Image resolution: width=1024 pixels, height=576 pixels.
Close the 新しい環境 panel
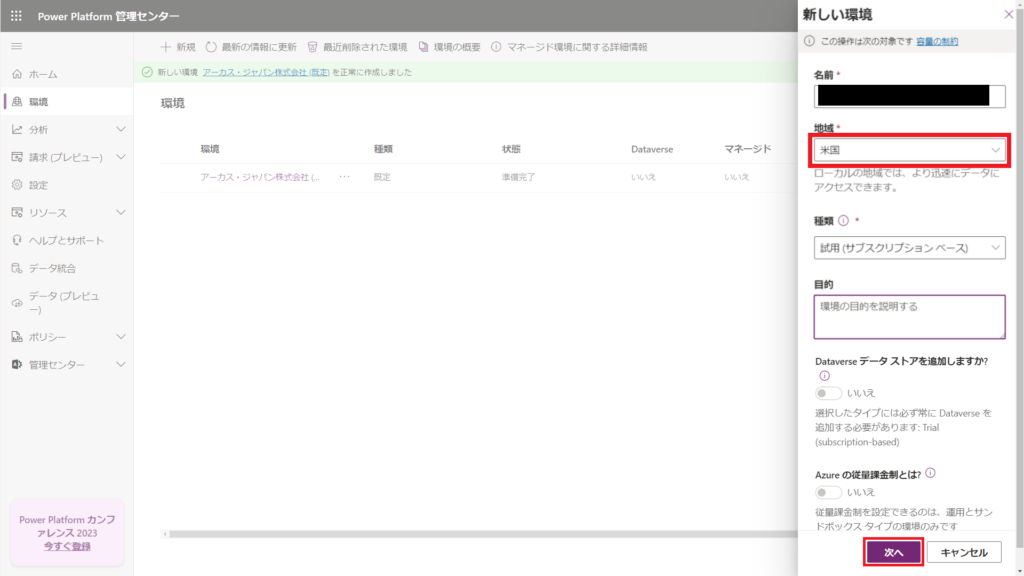tap(1008, 14)
